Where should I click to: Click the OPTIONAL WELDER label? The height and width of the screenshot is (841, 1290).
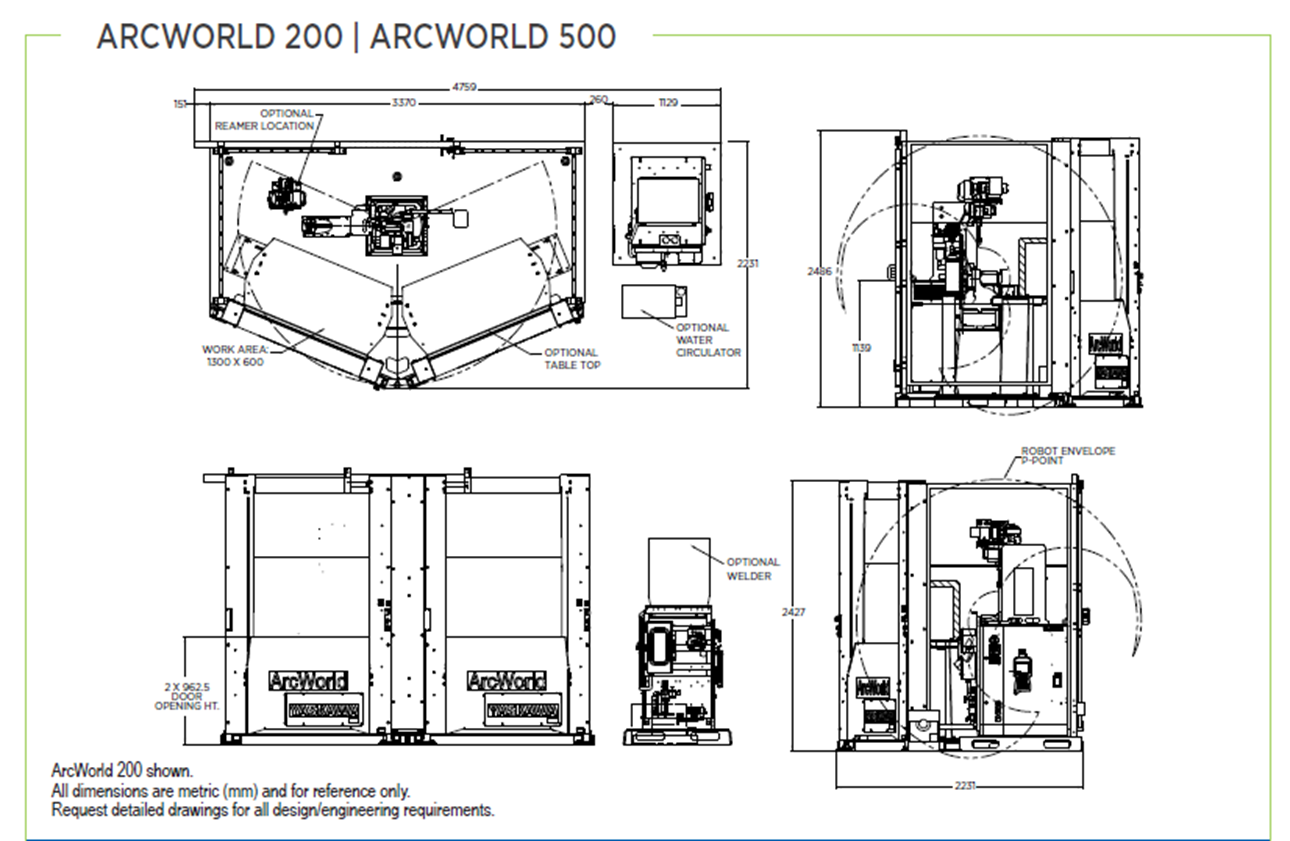click(x=753, y=568)
